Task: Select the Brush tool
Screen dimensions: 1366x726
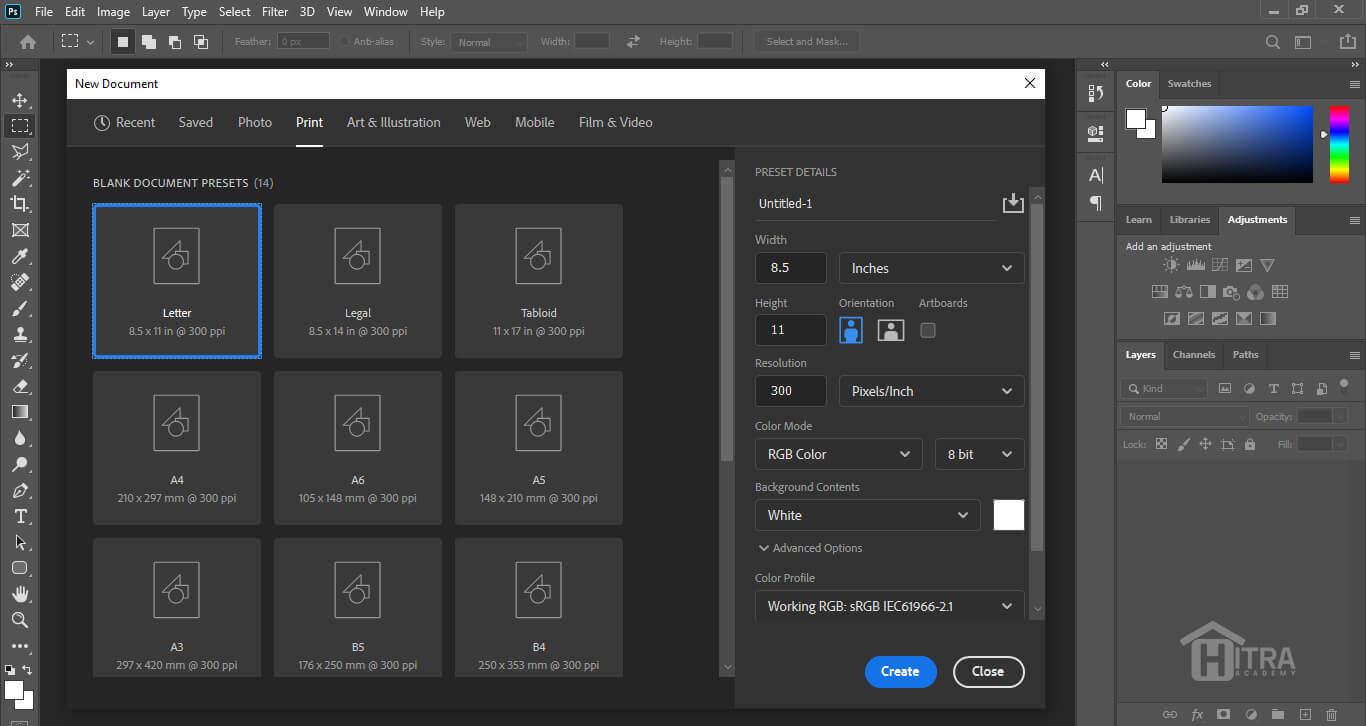Action: click(19, 308)
